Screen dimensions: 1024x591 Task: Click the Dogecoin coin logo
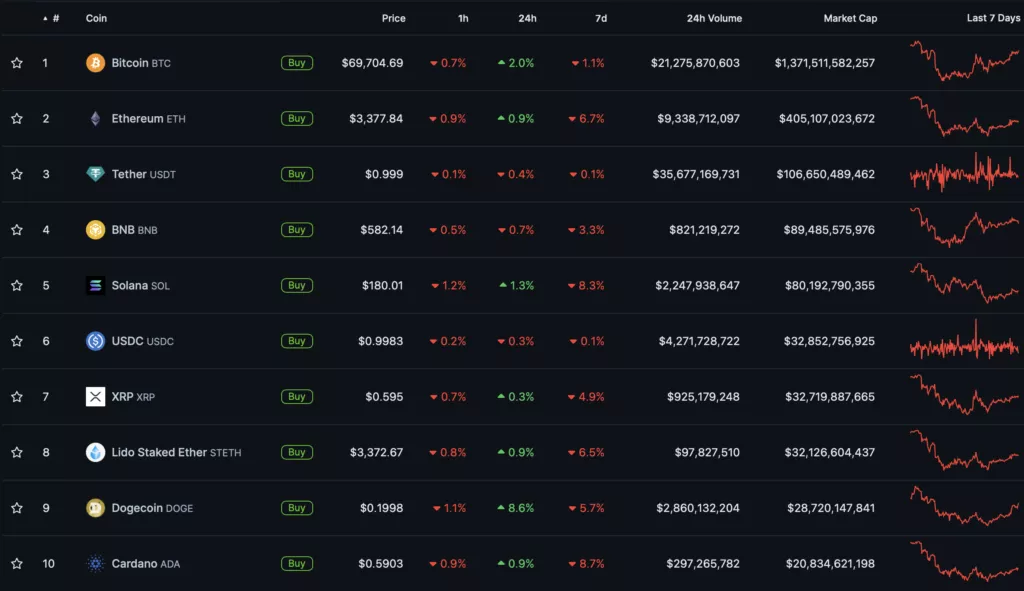coord(95,507)
